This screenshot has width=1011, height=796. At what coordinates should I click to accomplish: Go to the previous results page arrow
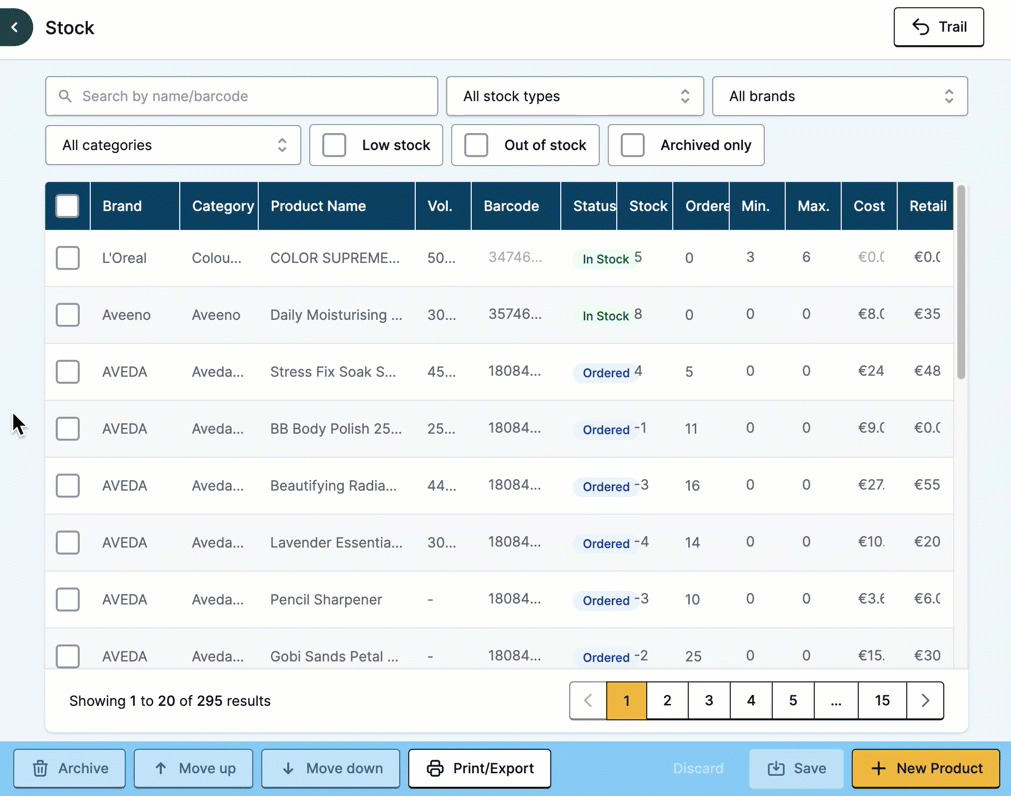588,701
